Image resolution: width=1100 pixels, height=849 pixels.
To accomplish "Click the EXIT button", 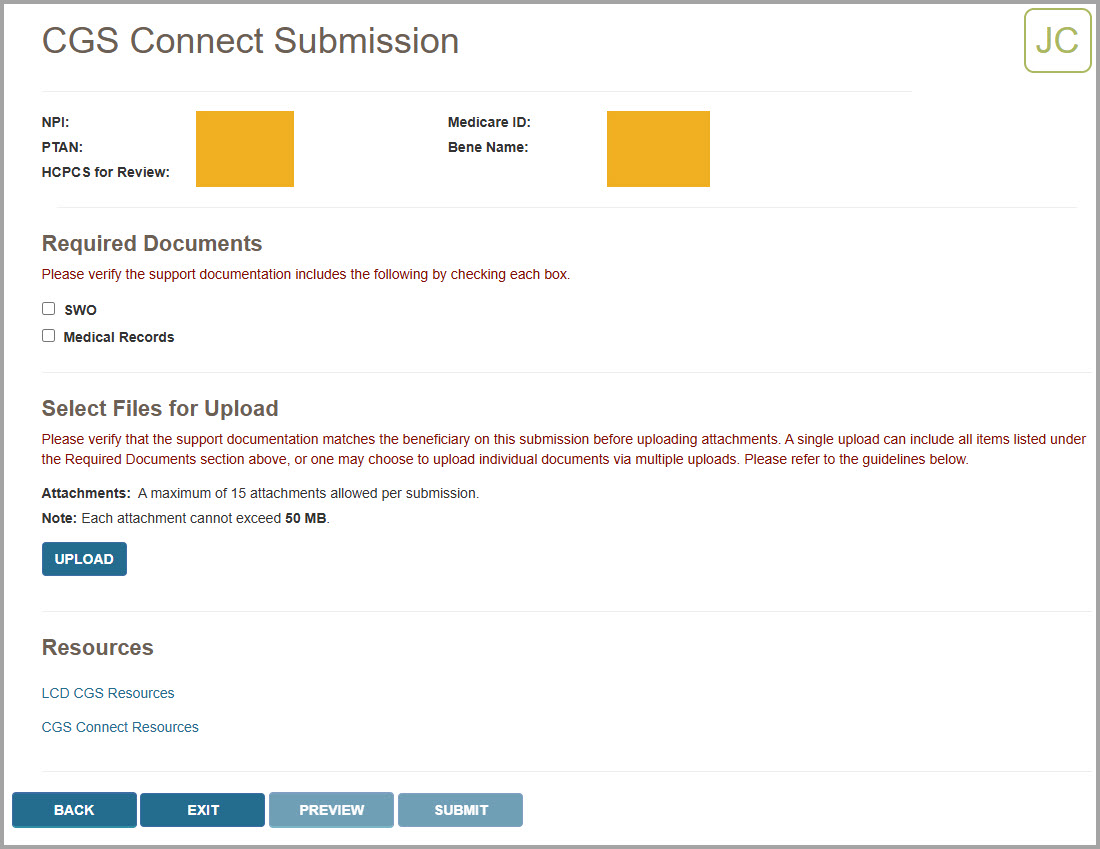I will pyautogui.click(x=203, y=810).
